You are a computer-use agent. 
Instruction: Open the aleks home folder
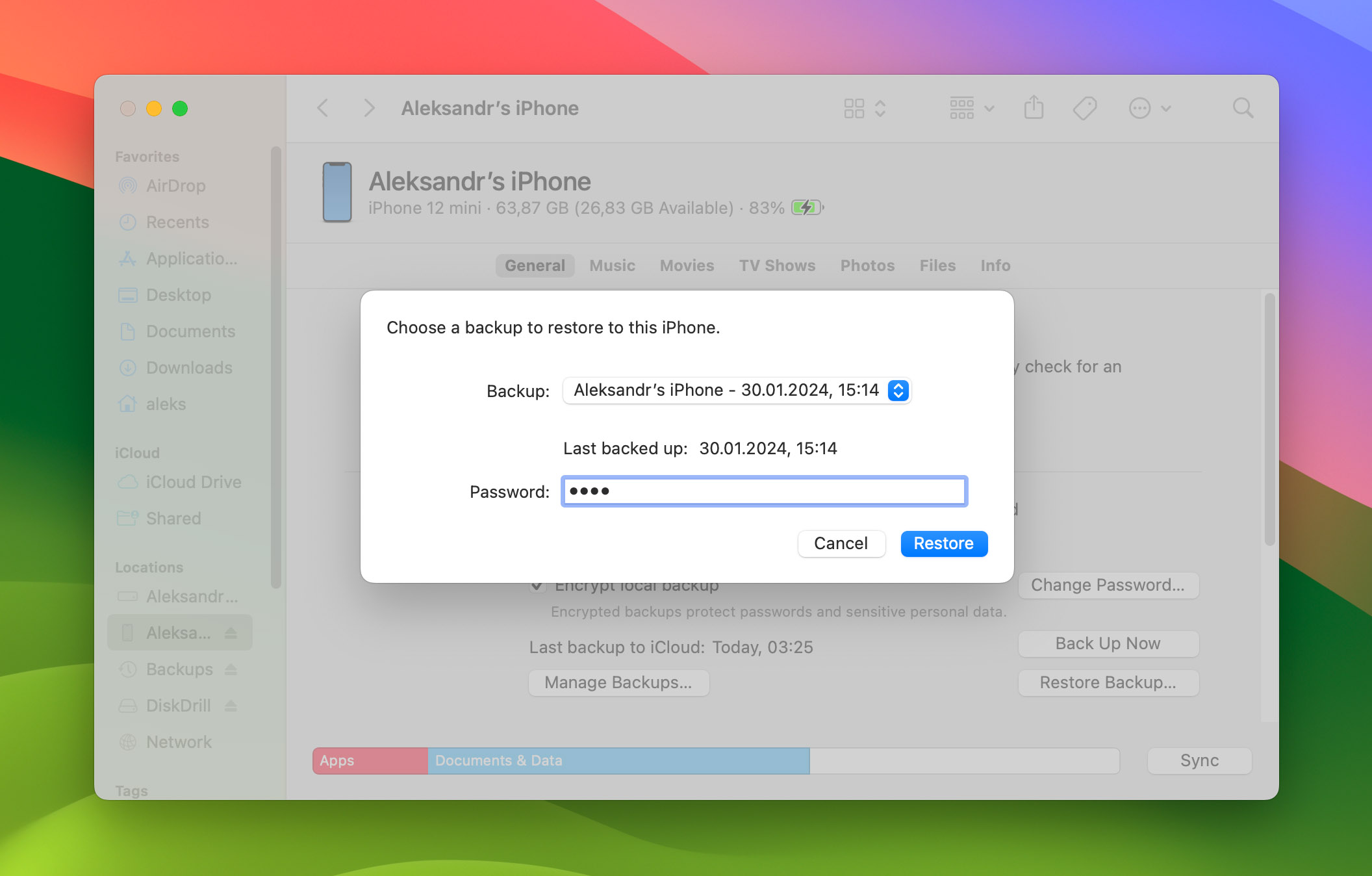[x=180, y=404]
